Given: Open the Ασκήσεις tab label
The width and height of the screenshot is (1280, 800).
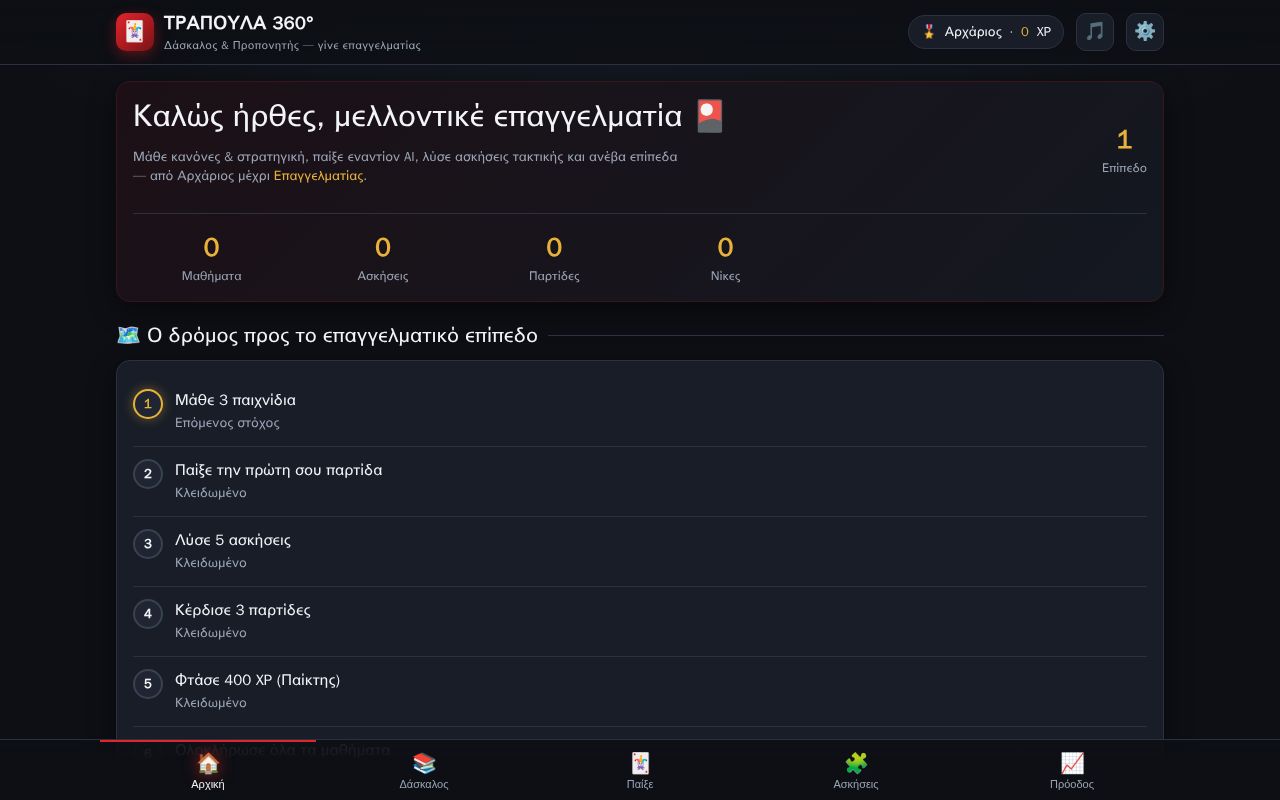Looking at the screenshot, I should (x=856, y=784).
